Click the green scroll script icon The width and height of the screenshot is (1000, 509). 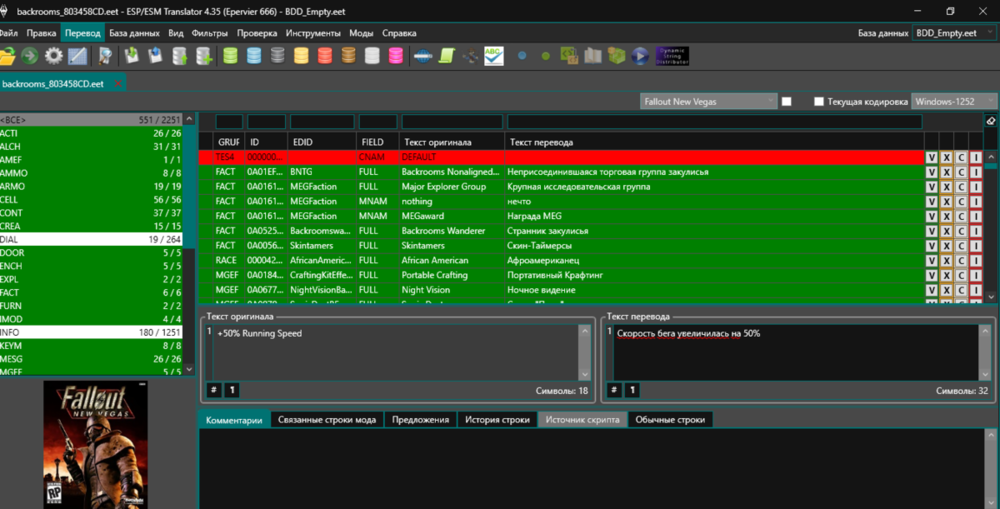[x=446, y=56]
